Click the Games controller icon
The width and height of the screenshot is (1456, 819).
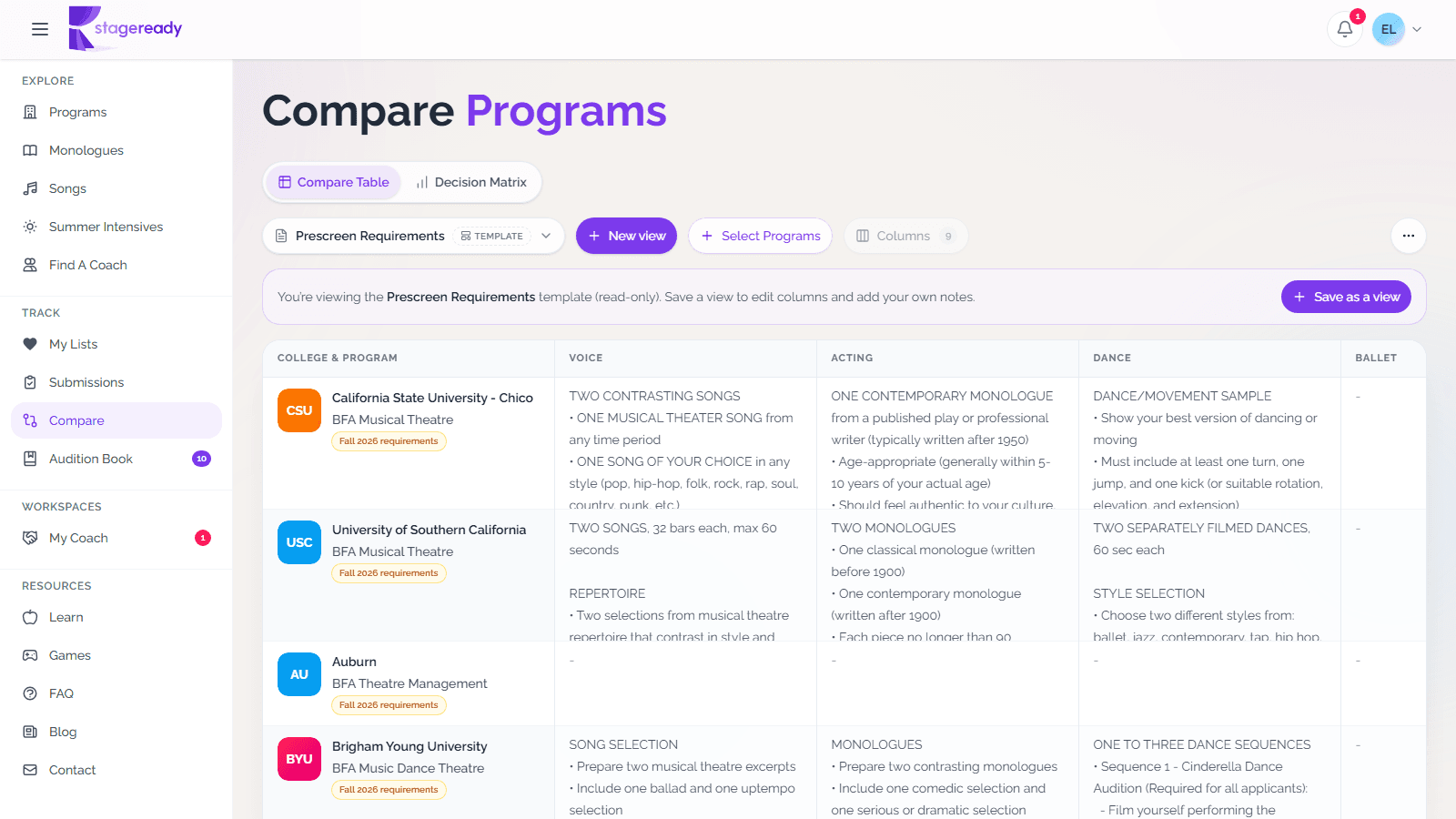click(x=30, y=655)
